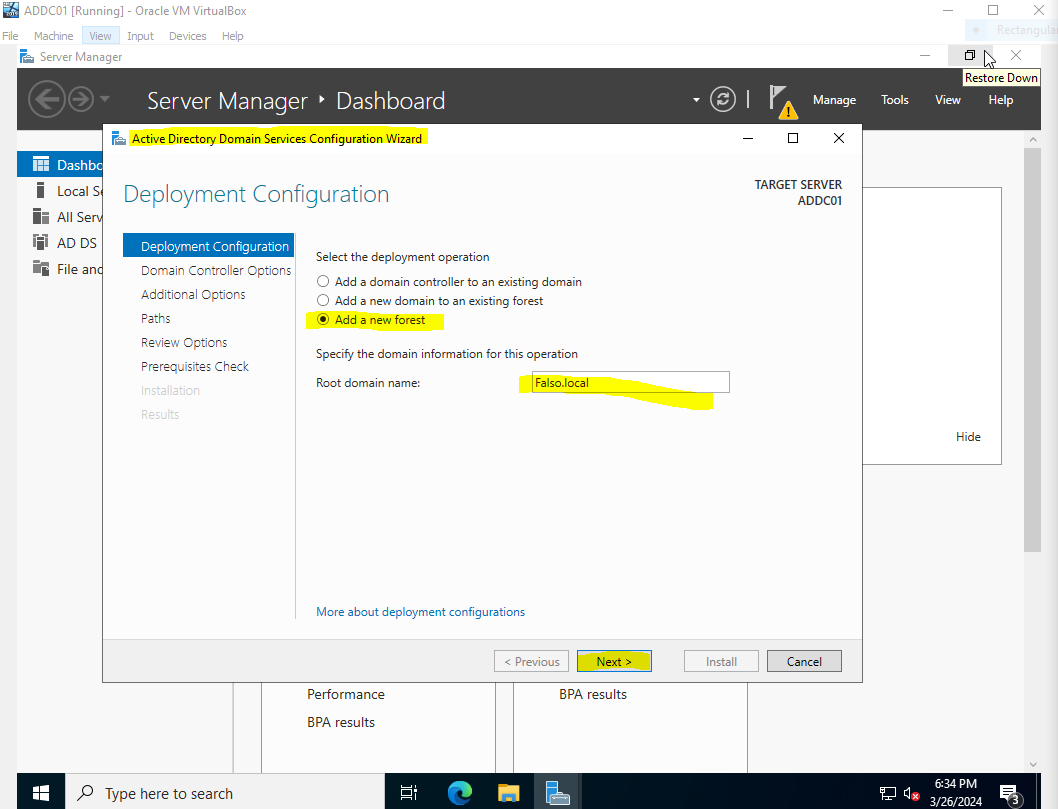1058x809 pixels.
Task: Open the navigation history dropdown arrow
Action: [105, 99]
